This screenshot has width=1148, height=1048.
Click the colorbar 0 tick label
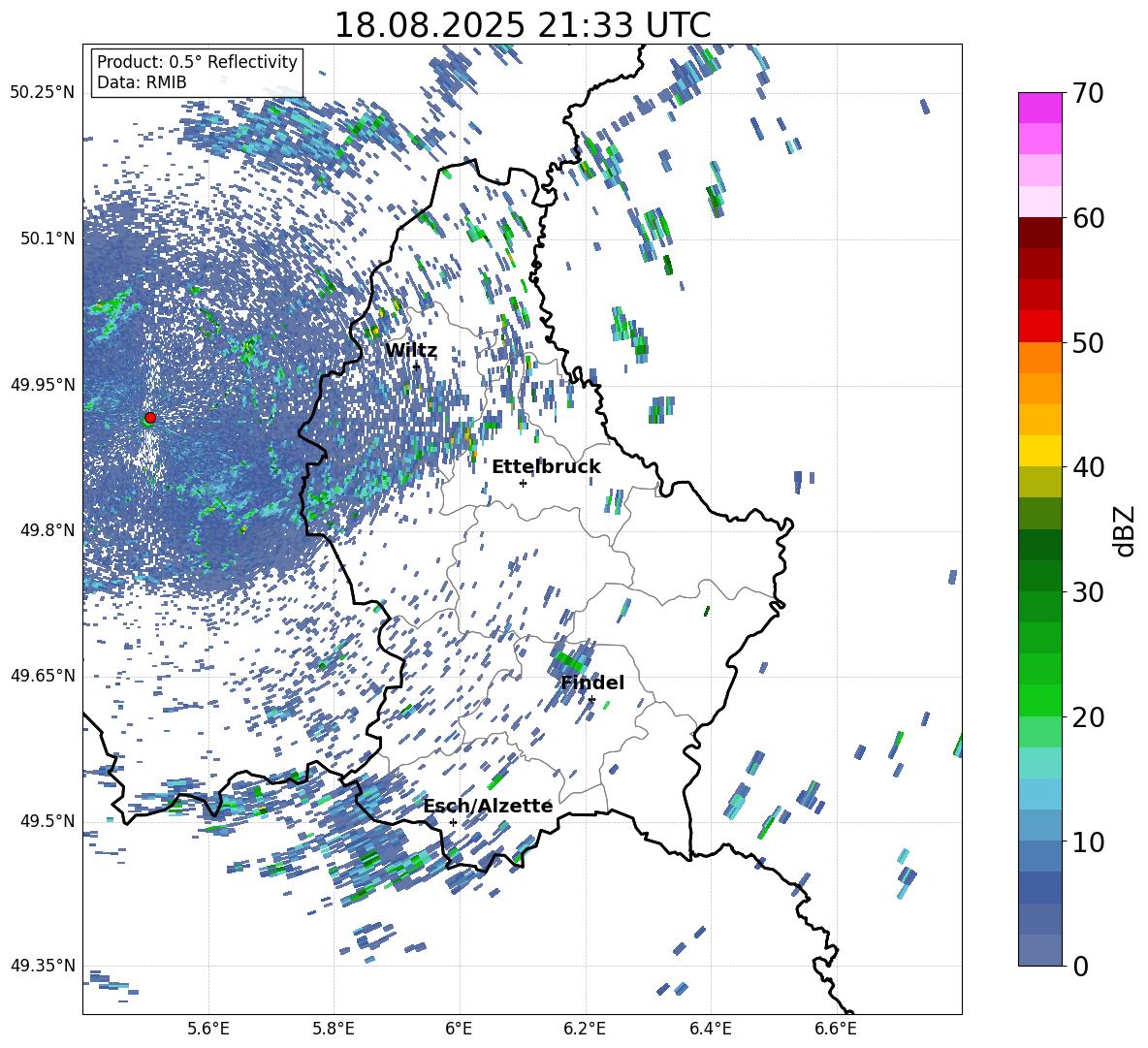[x=1080, y=966]
